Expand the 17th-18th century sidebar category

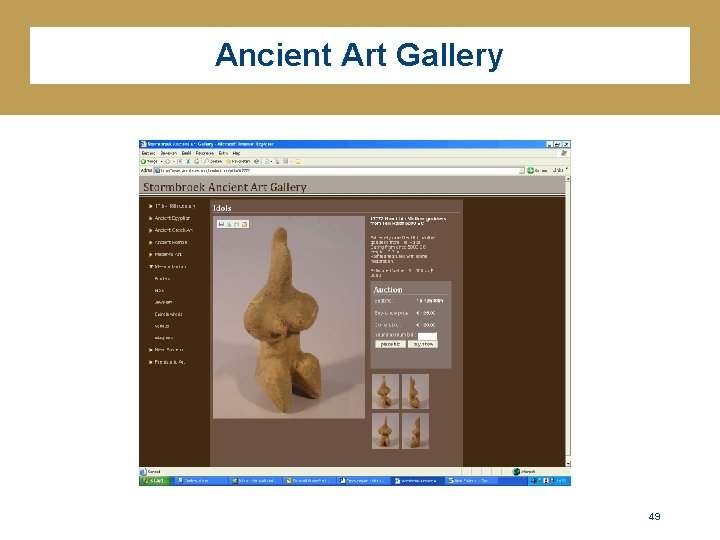click(x=172, y=206)
